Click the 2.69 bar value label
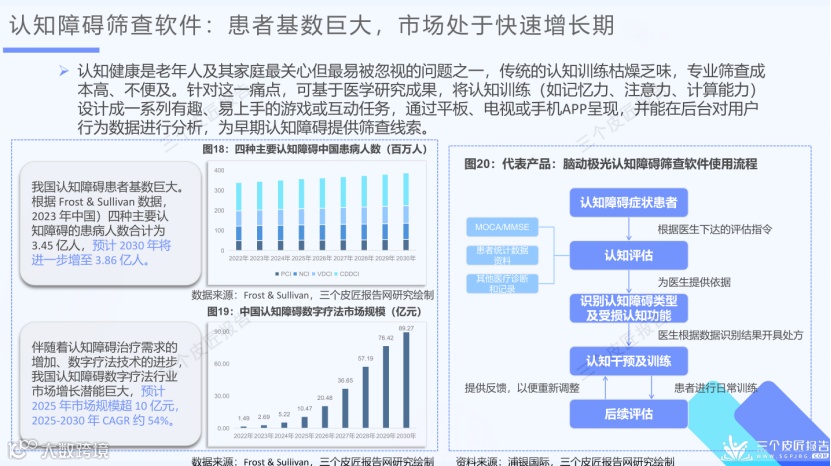Screen dimensions: 831x466 coord(264,417)
